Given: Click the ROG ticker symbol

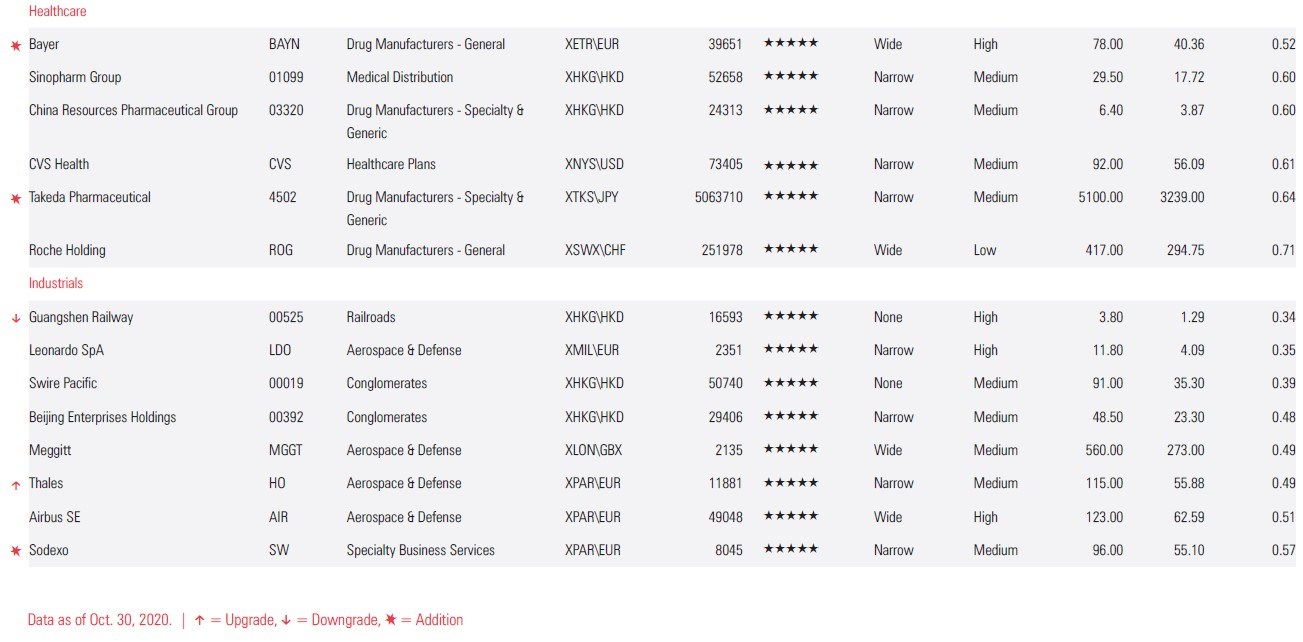Looking at the screenshot, I should 281,250.
